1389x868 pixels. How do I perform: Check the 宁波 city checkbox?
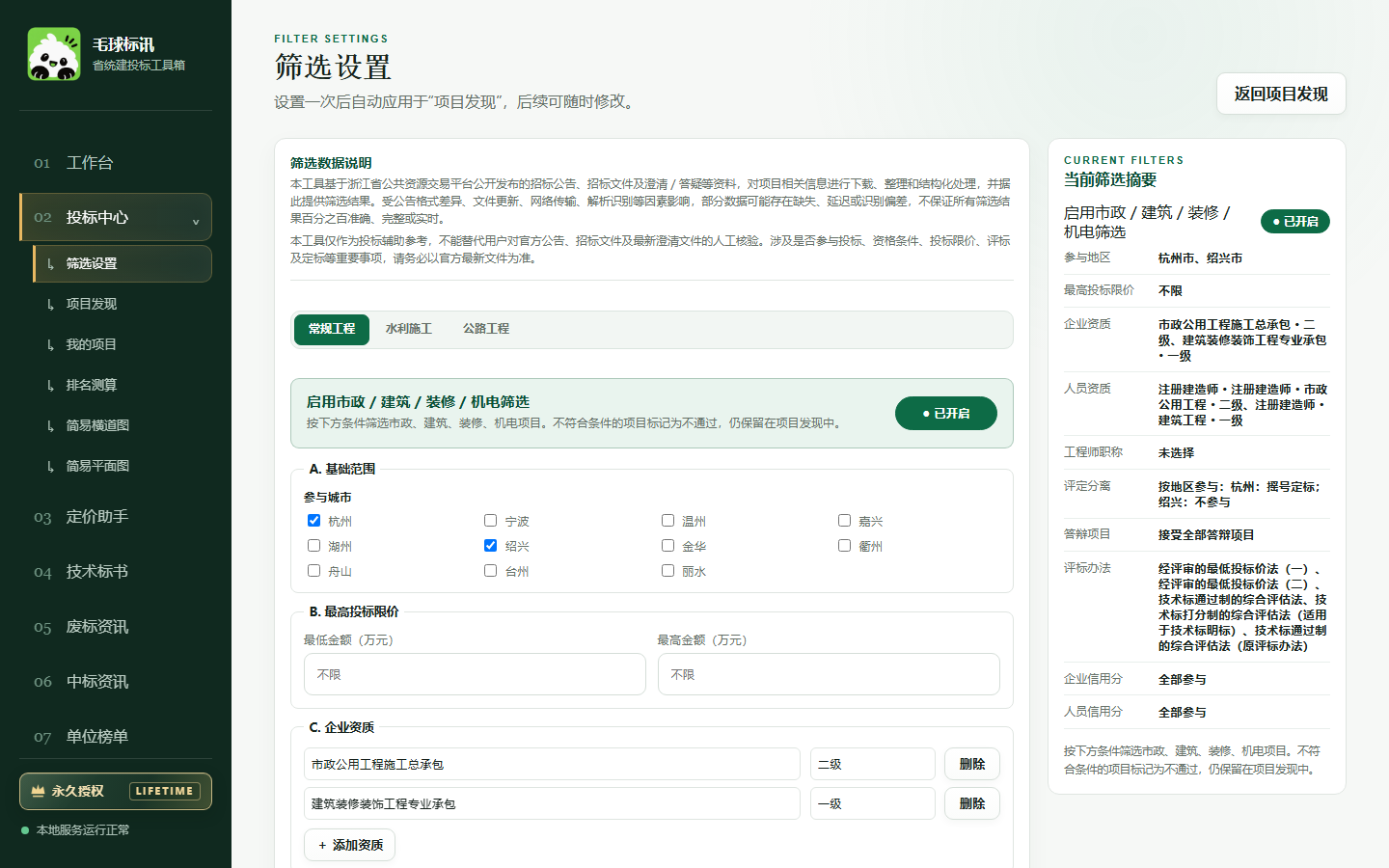(490, 521)
